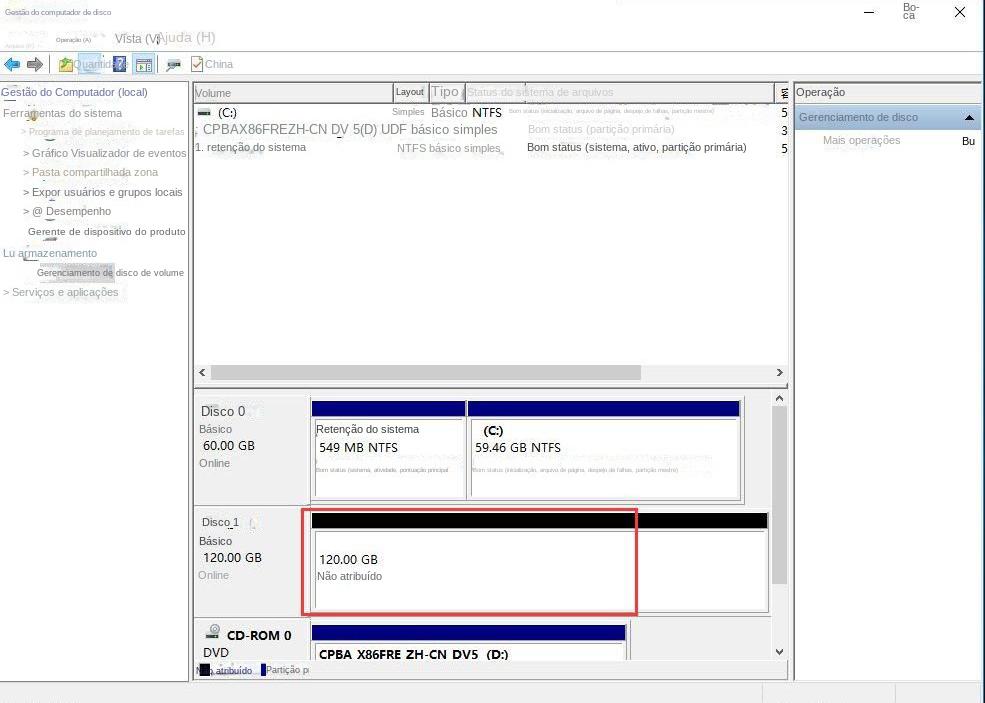The width and height of the screenshot is (985, 703).
Task: Select the CPBAX86FREZH-CN DV5 (D) volume row
Action: (491, 130)
